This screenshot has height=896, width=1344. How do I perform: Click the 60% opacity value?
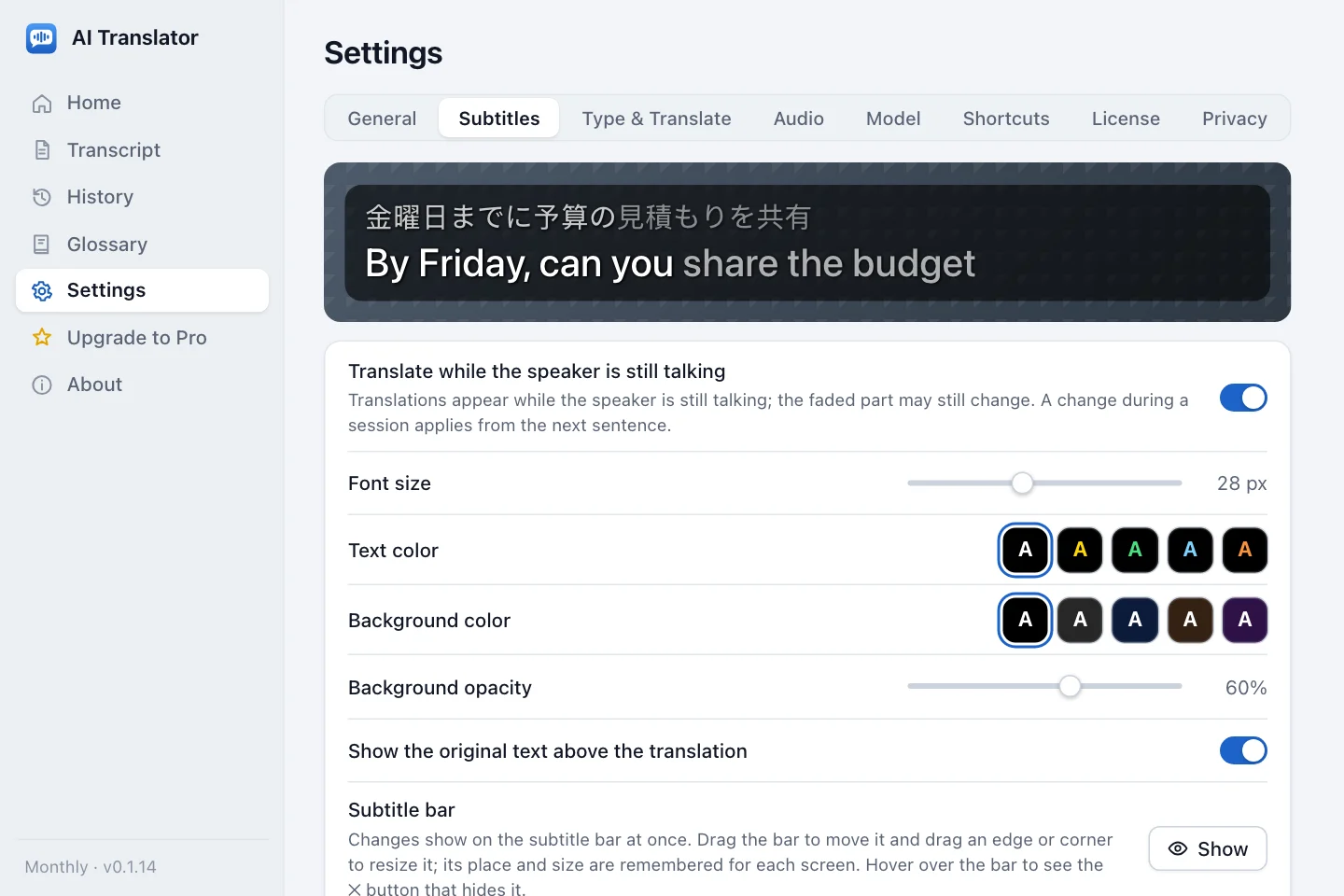(1246, 688)
